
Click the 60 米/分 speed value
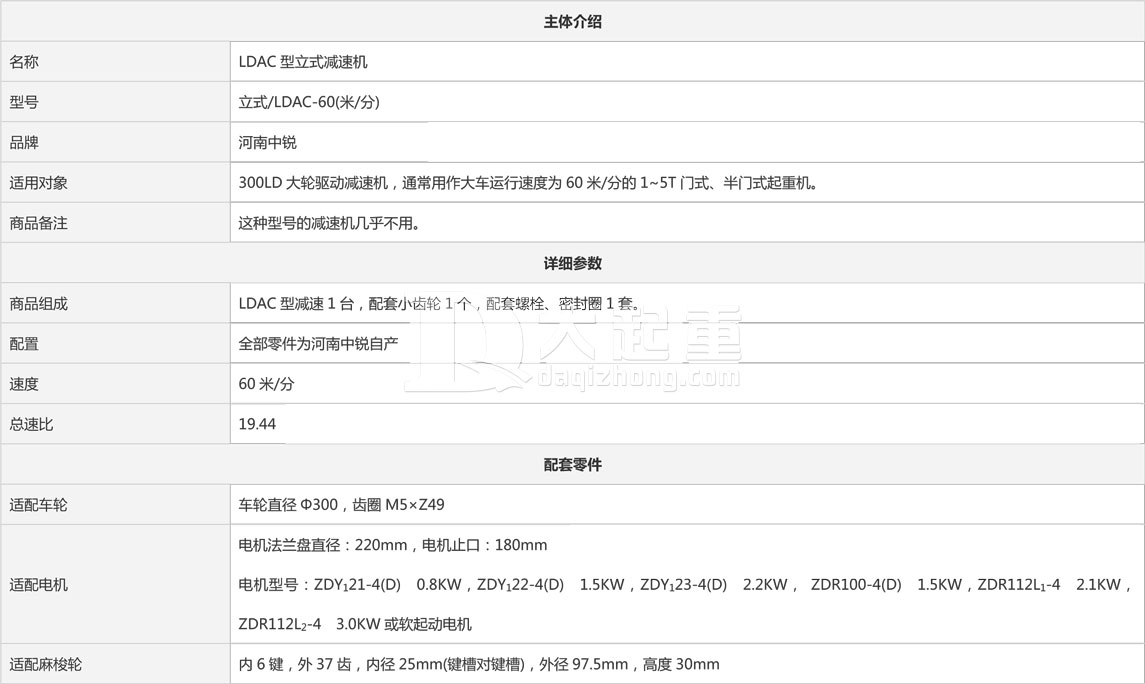(267, 383)
